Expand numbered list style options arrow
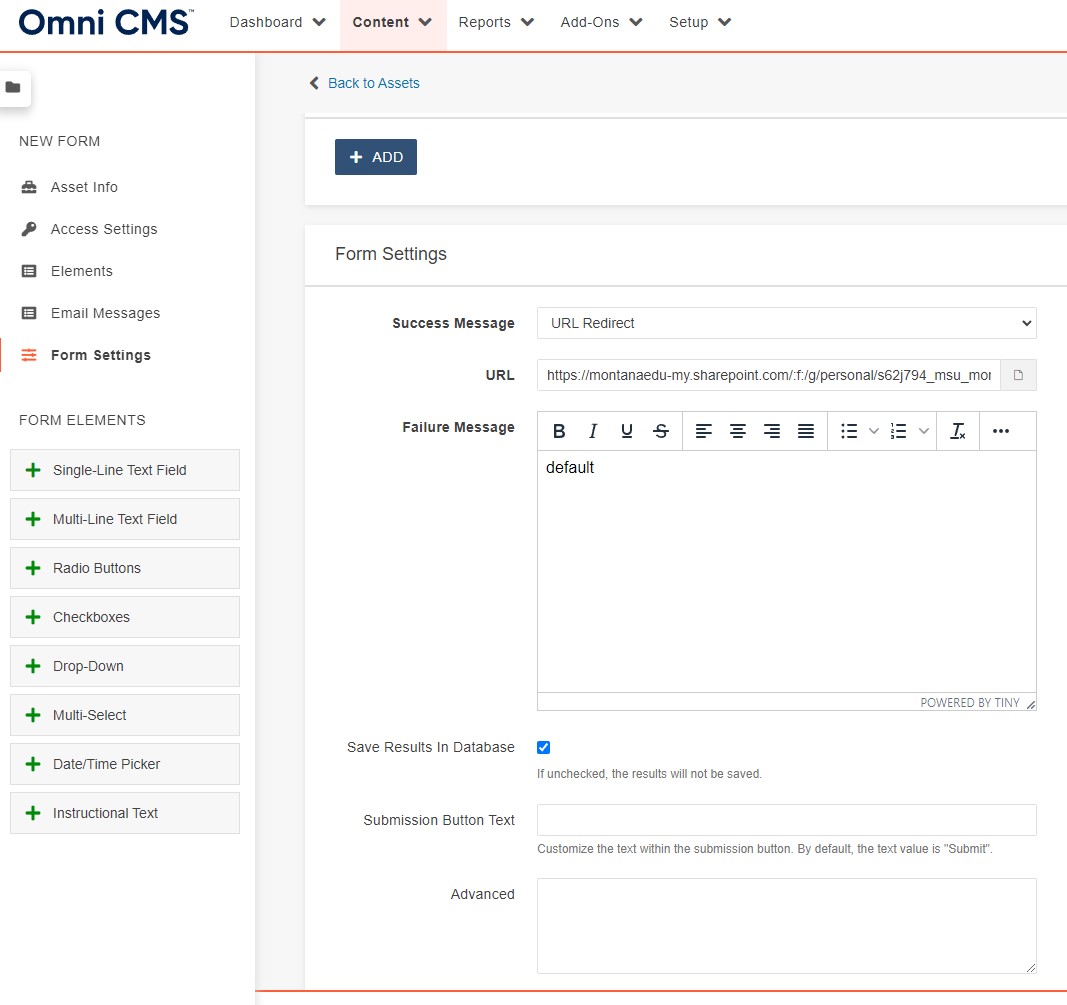Screen dimensions: 1067x1005 [x=924, y=431]
